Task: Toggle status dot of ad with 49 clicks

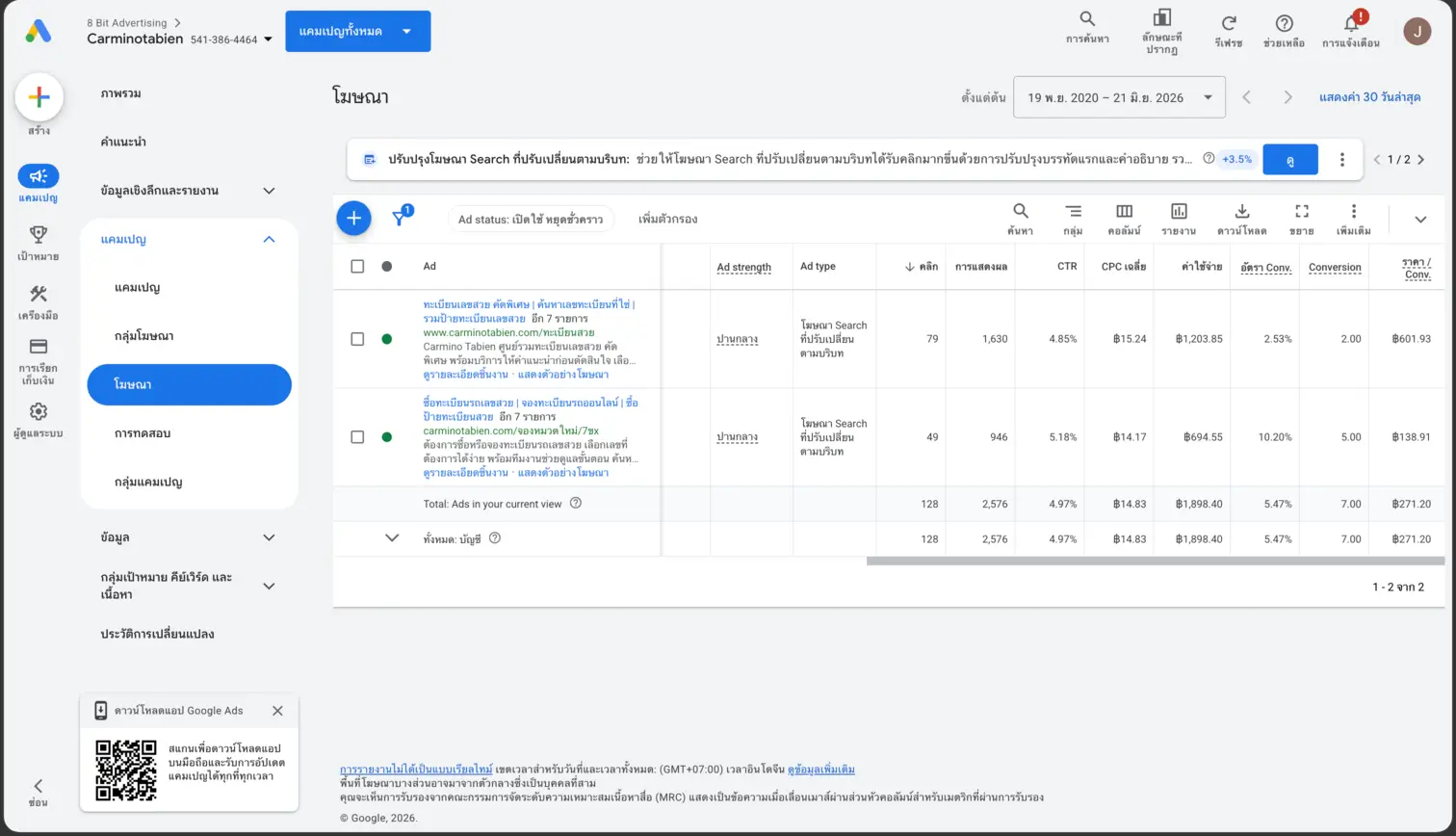Action: click(387, 437)
